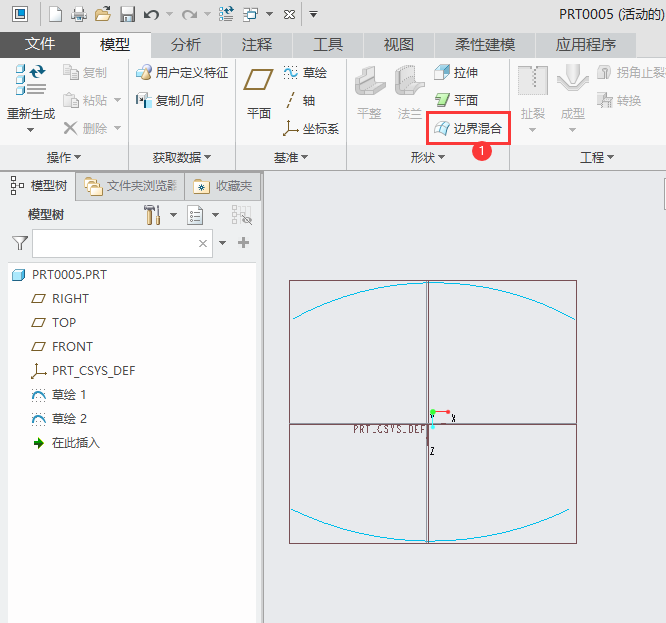Open tree settings dropdown arrow
Screen dimensions: 666x623
tap(173, 215)
